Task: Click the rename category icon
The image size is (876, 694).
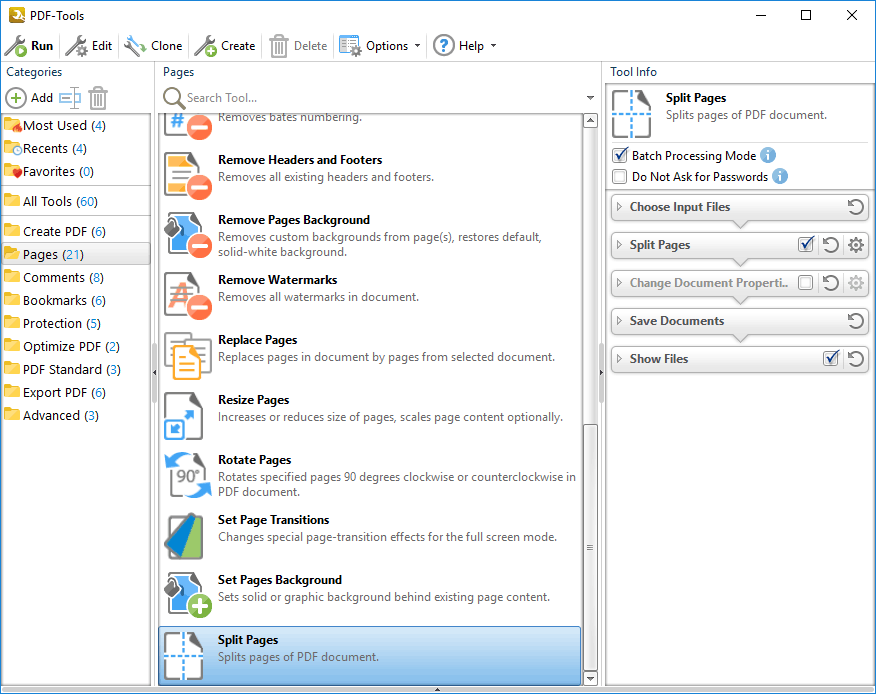Action: coord(70,98)
